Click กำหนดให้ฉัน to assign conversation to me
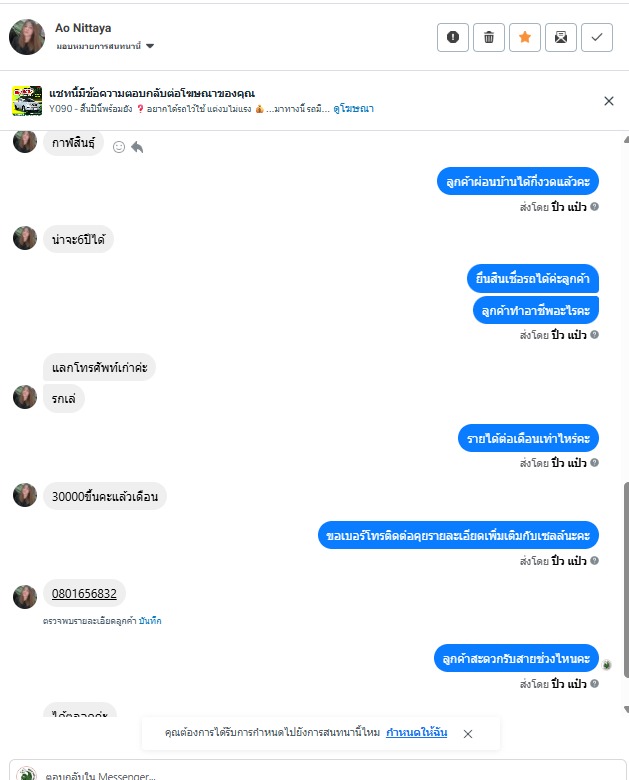The image size is (629, 780). pyautogui.click(x=417, y=732)
